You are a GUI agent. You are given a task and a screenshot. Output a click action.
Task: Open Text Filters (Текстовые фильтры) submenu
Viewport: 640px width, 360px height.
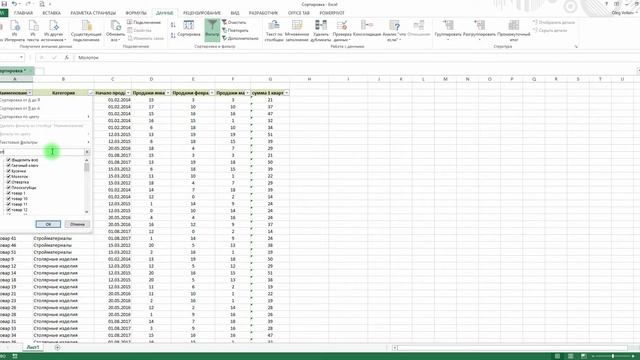tap(45, 142)
